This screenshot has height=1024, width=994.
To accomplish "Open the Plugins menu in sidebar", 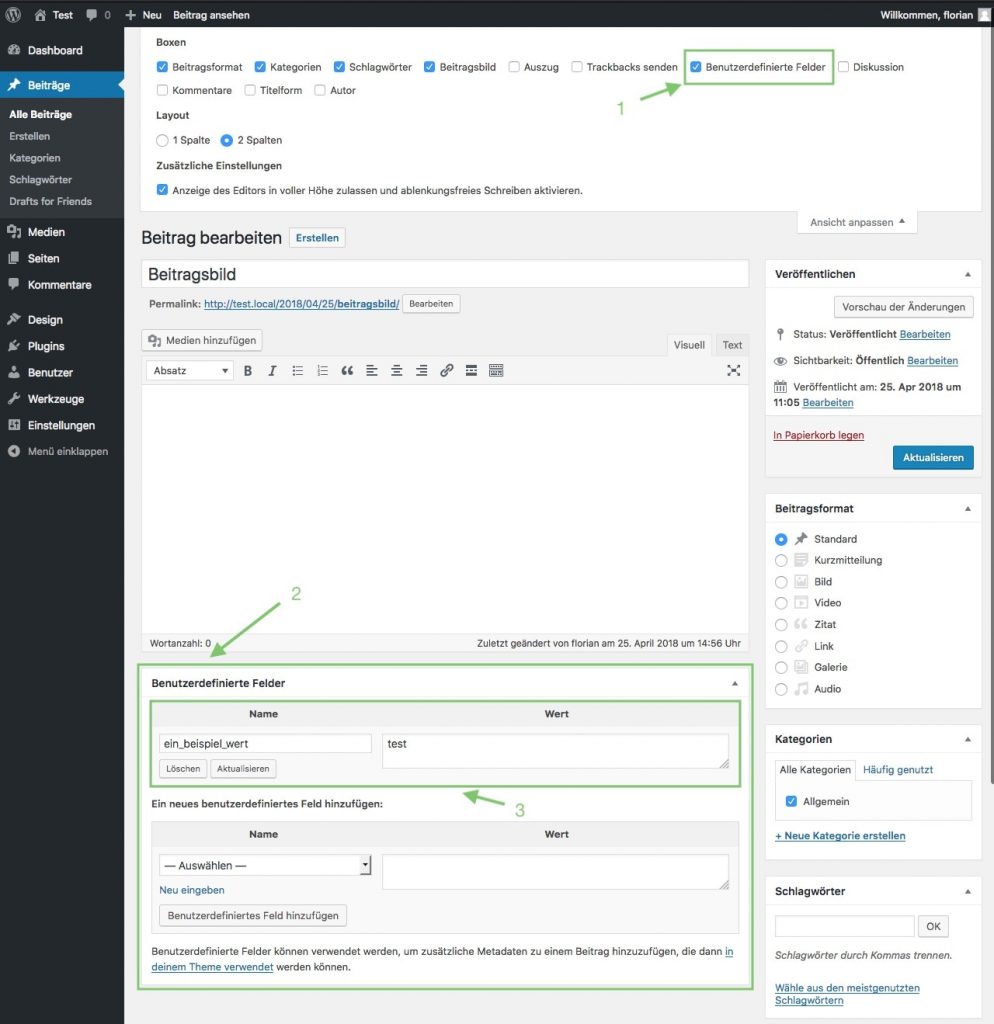I will (46, 346).
